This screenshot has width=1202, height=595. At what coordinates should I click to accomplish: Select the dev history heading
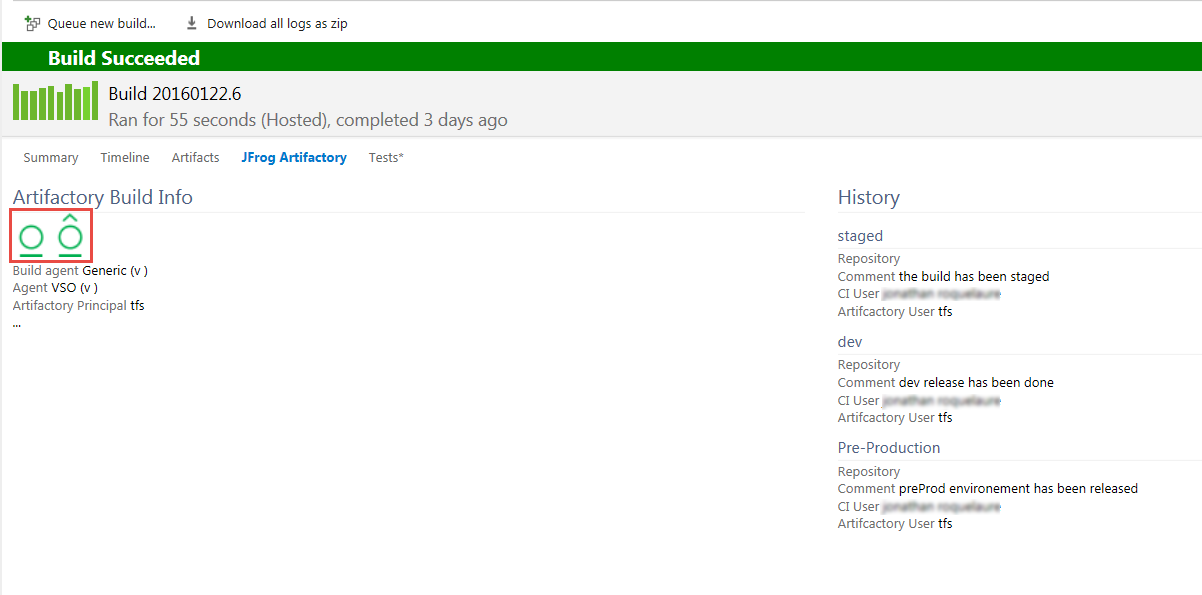click(x=850, y=342)
